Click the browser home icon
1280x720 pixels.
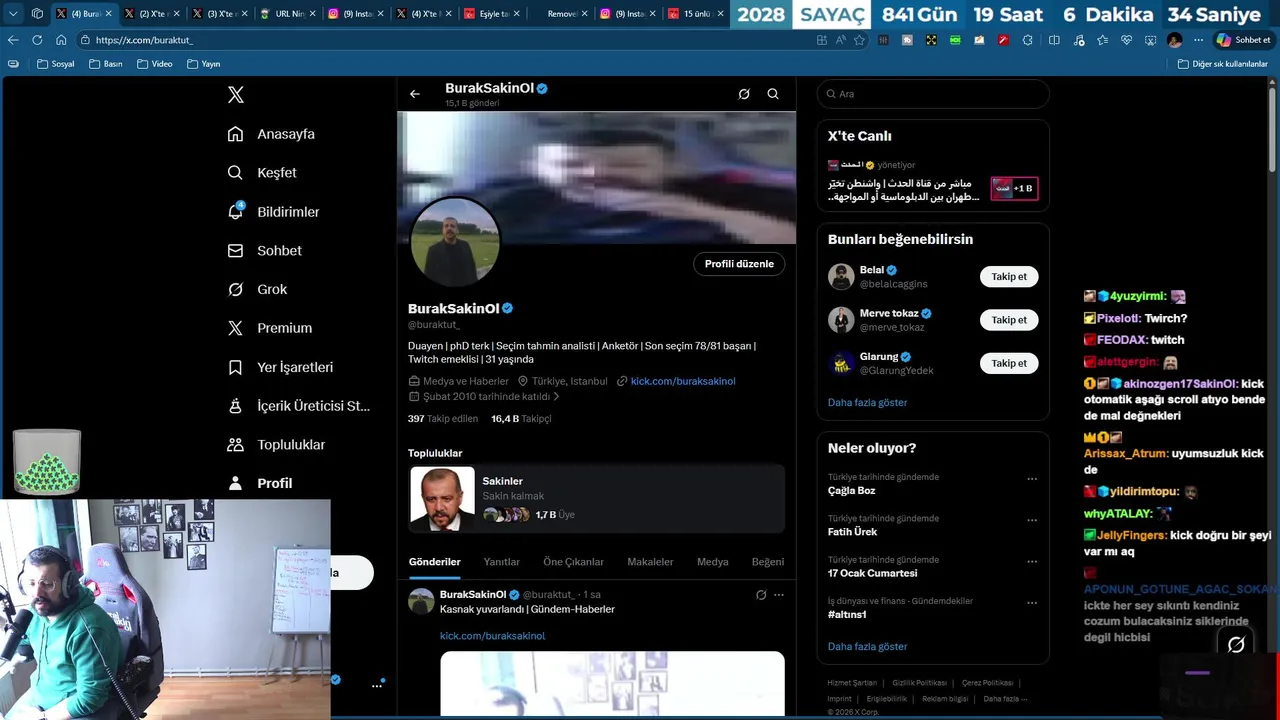61,40
